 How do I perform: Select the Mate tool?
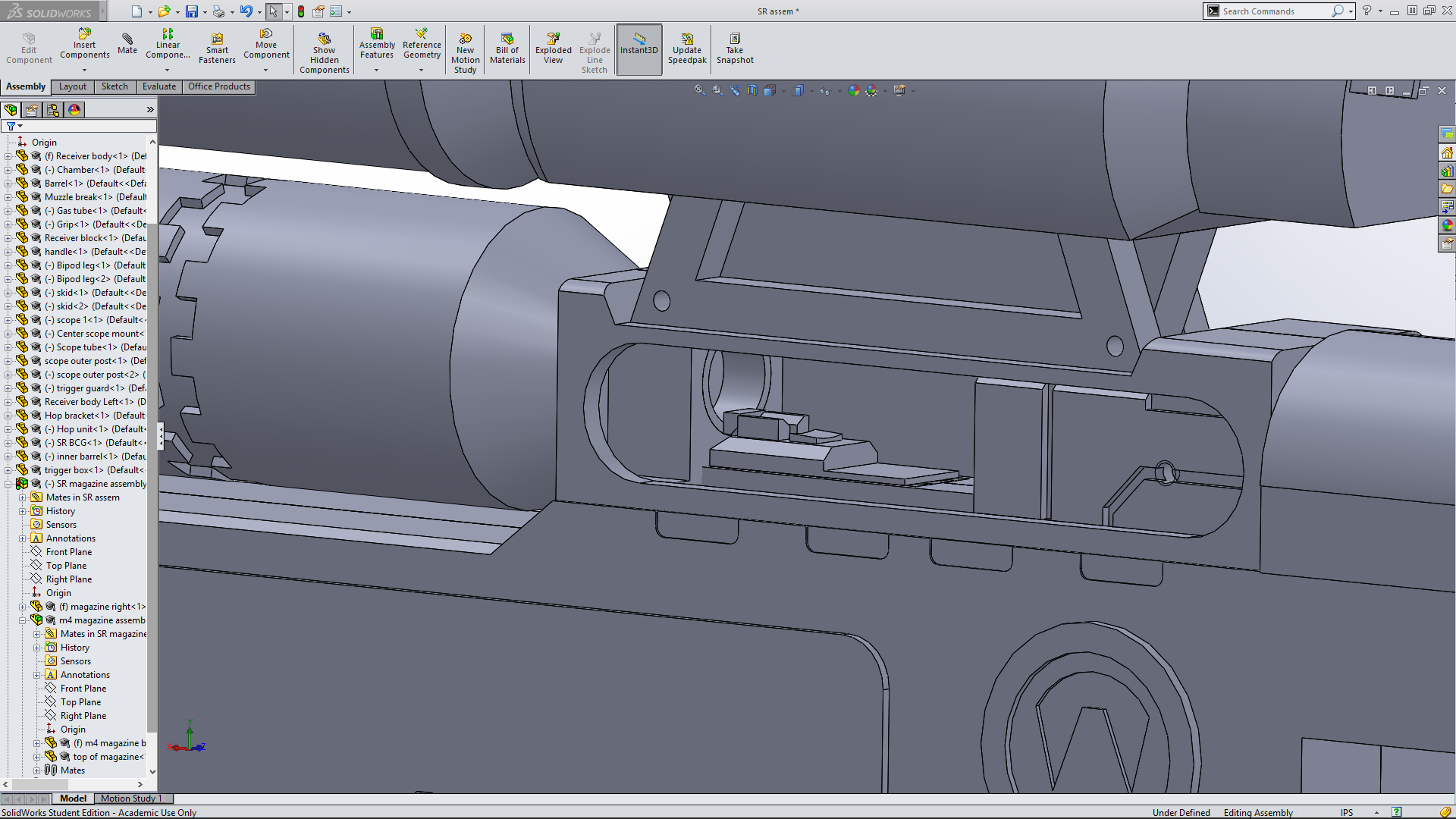[x=127, y=44]
